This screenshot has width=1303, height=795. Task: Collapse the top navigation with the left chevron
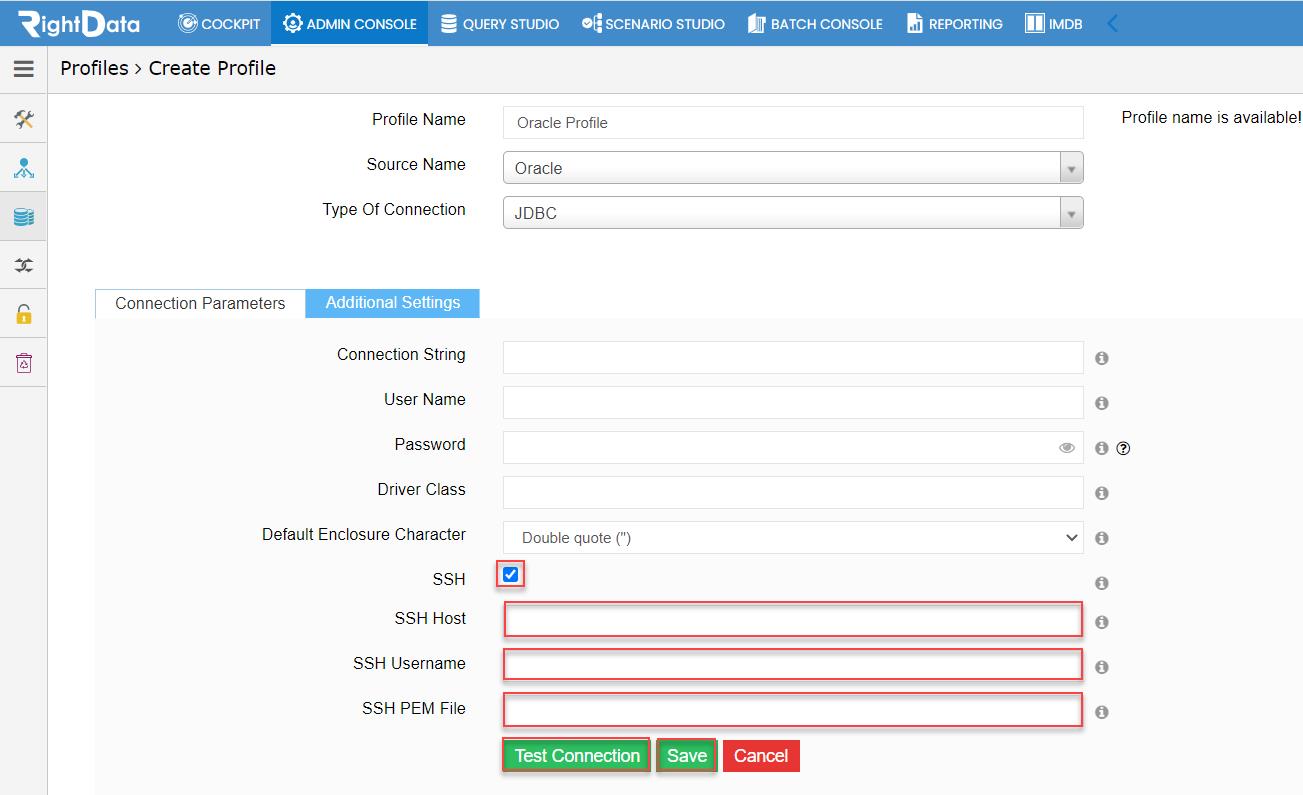click(1113, 23)
